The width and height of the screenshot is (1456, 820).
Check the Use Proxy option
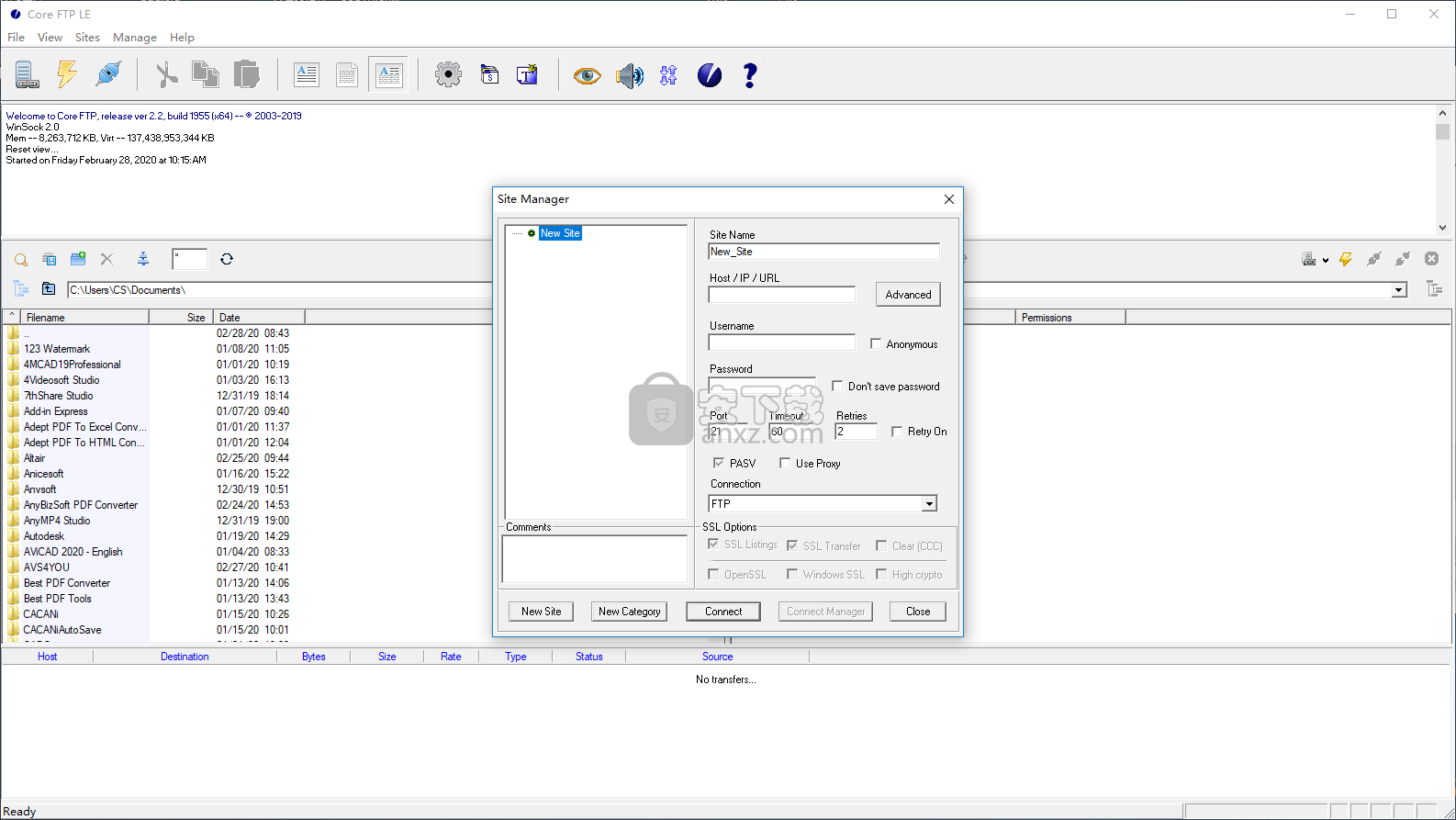(x=785, y=463)
